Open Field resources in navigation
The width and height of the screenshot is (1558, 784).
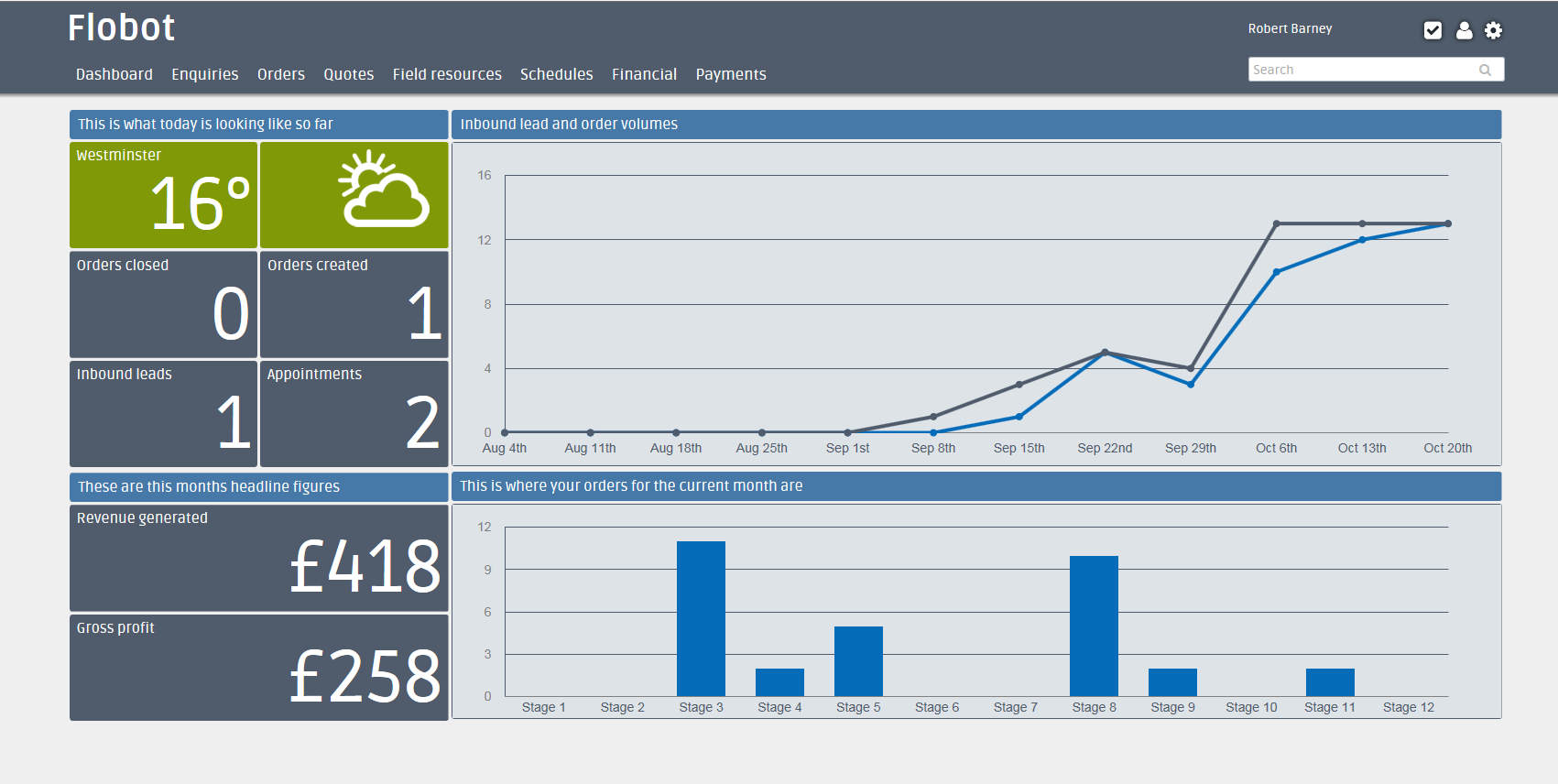point(447,74)
